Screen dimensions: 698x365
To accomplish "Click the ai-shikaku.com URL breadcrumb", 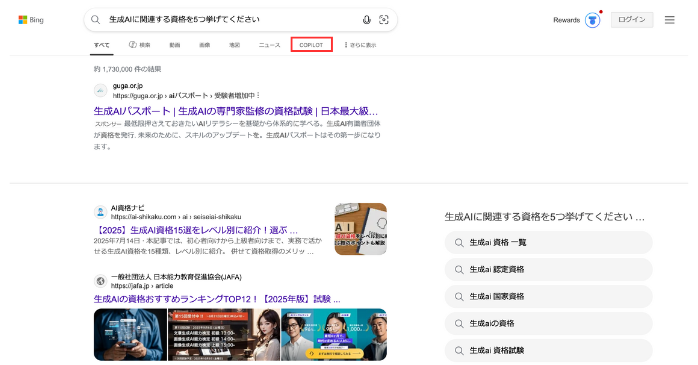I will tap(176, 217).
